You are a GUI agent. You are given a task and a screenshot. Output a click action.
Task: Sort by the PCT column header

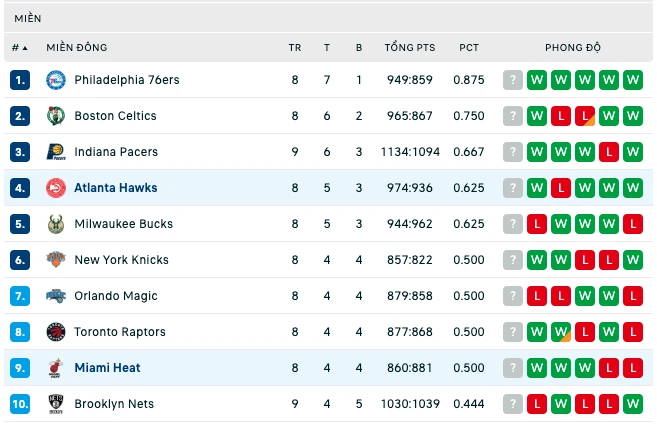click(x=469, y=48)
